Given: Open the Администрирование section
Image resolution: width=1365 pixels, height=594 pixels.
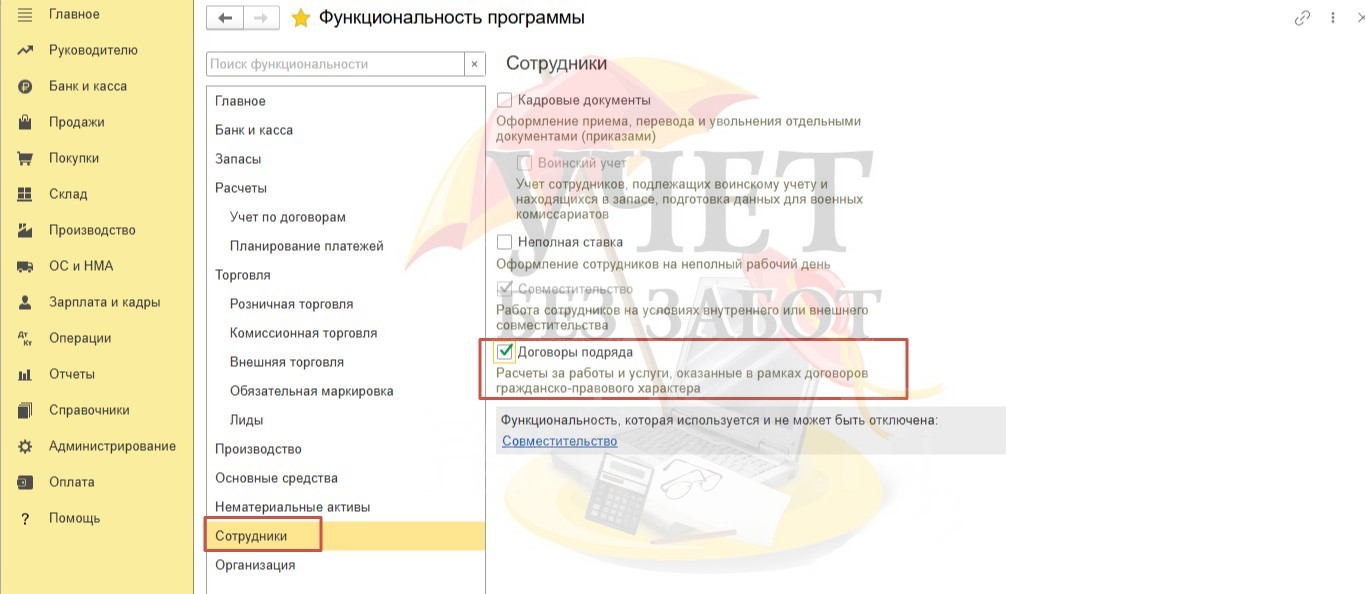Looking at the screenshot, I should [112, 446].
